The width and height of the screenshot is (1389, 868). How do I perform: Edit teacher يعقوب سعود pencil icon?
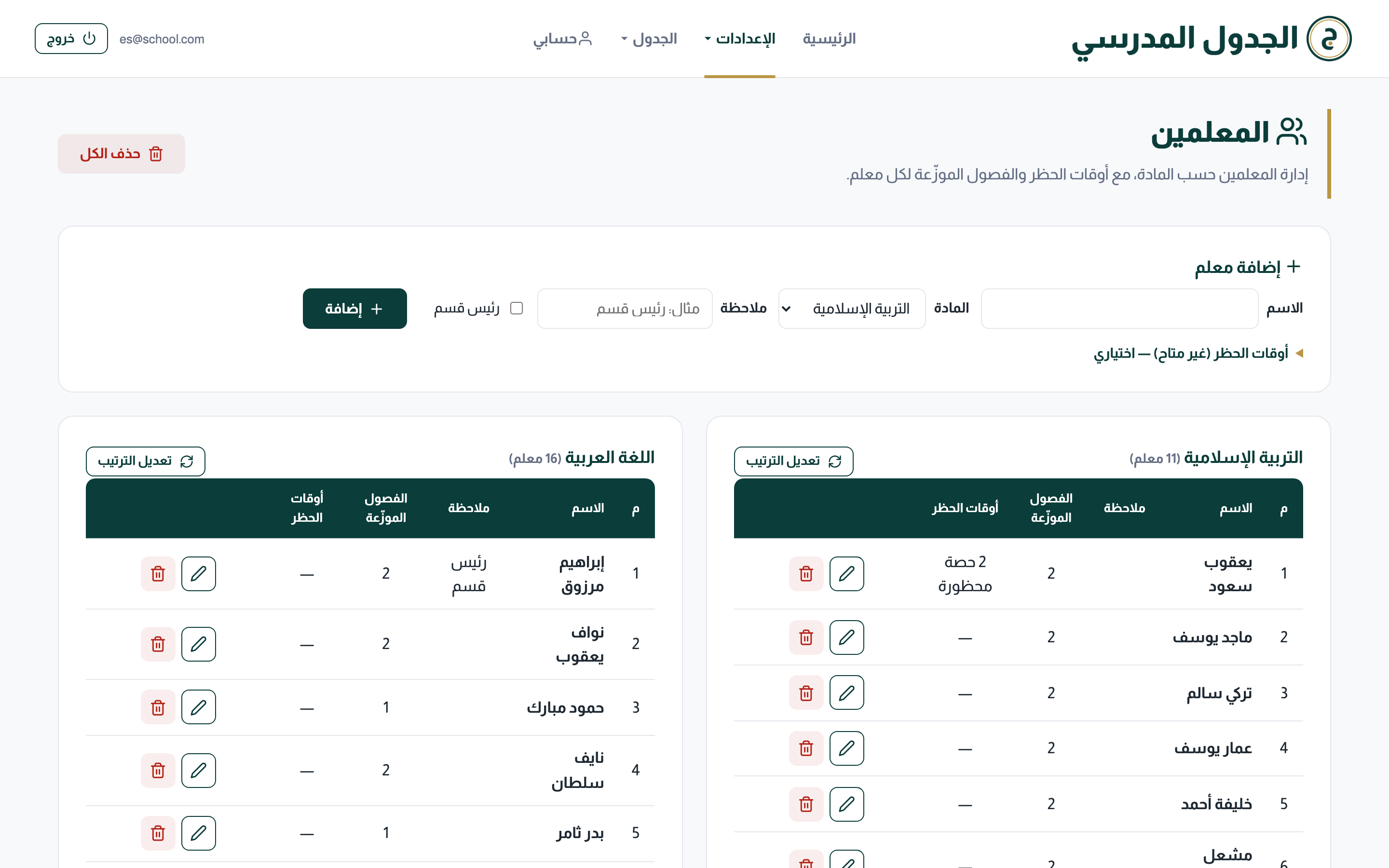(846, 573)
